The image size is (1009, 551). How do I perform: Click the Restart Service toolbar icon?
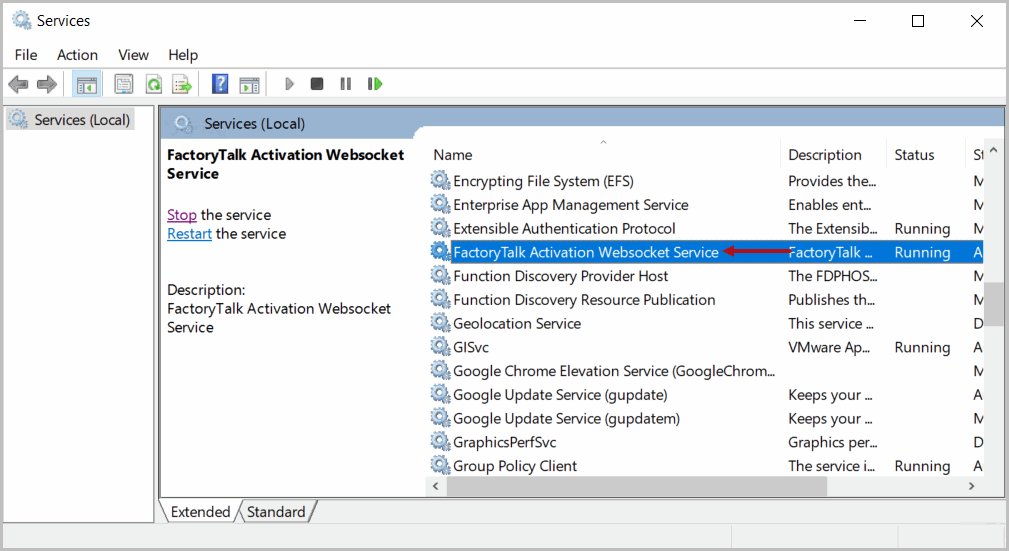[x=375, y=84]
